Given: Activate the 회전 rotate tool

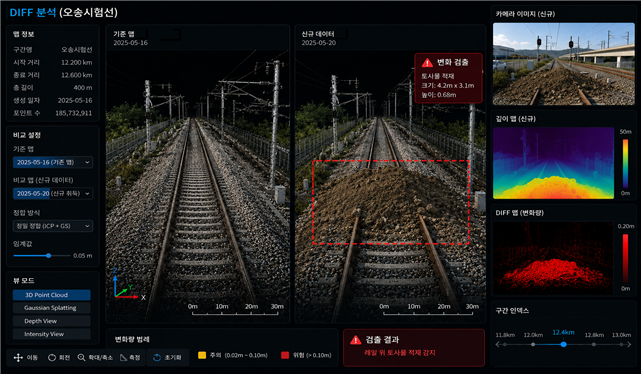Looking at the screenshot, I should click(52, 358).
